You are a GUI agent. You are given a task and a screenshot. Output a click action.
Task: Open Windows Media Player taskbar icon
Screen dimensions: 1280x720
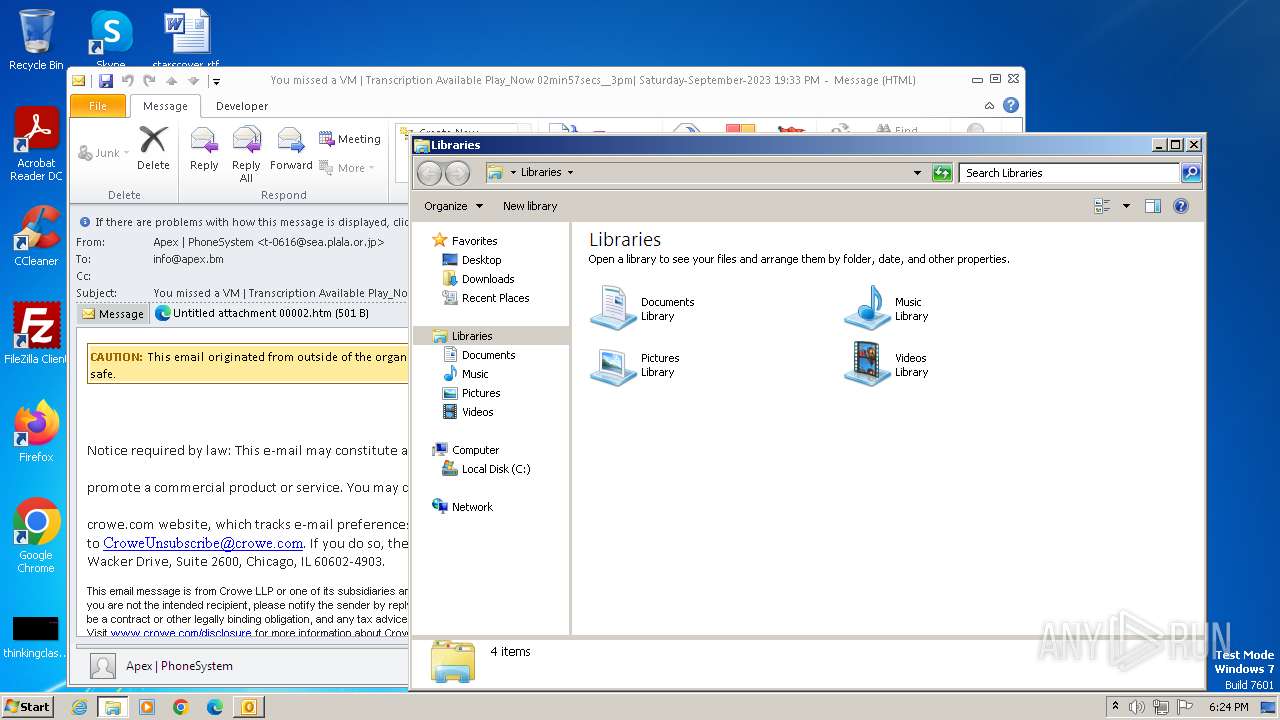(147, 707)
